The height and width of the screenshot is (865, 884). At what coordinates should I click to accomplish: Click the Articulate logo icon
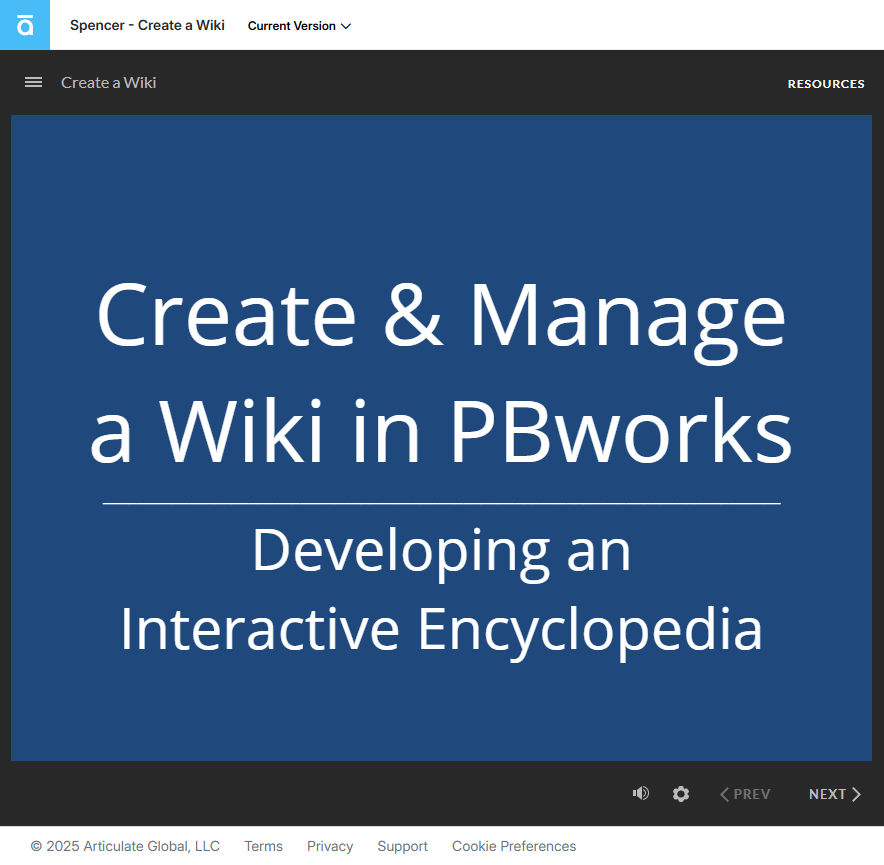click(25, 25)
